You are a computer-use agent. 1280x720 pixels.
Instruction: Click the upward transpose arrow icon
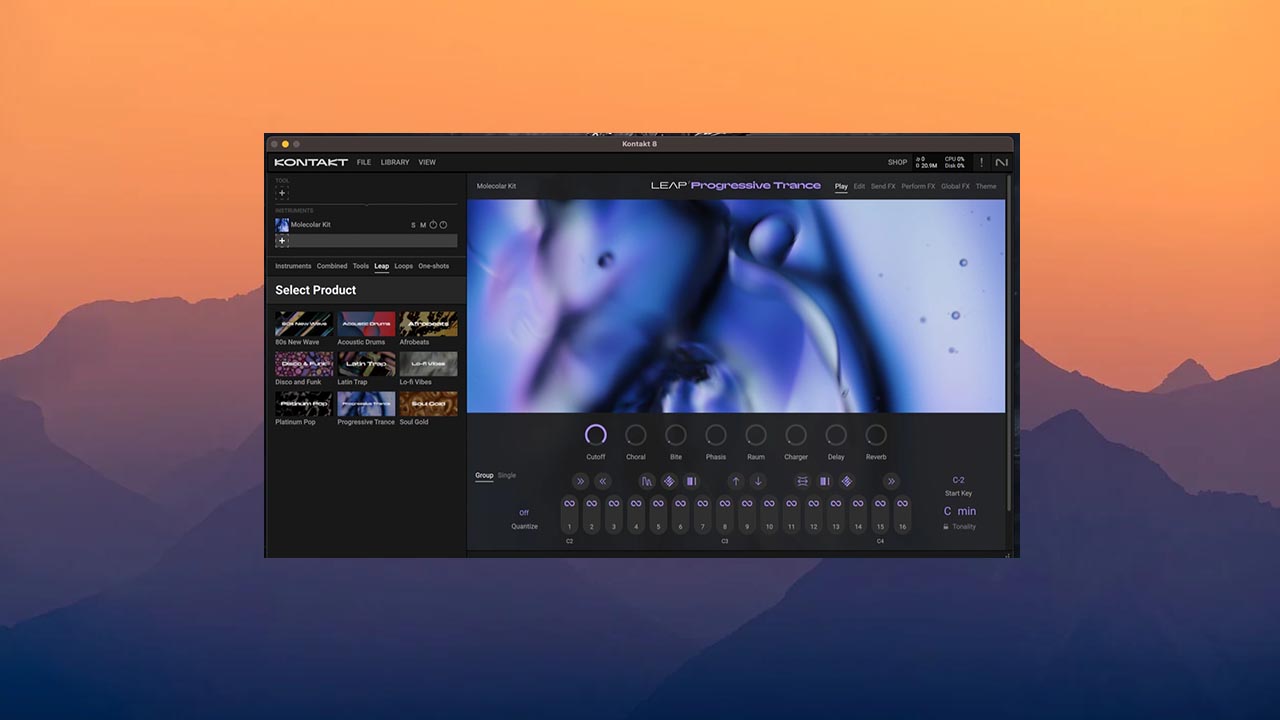(x=736, y=481)
